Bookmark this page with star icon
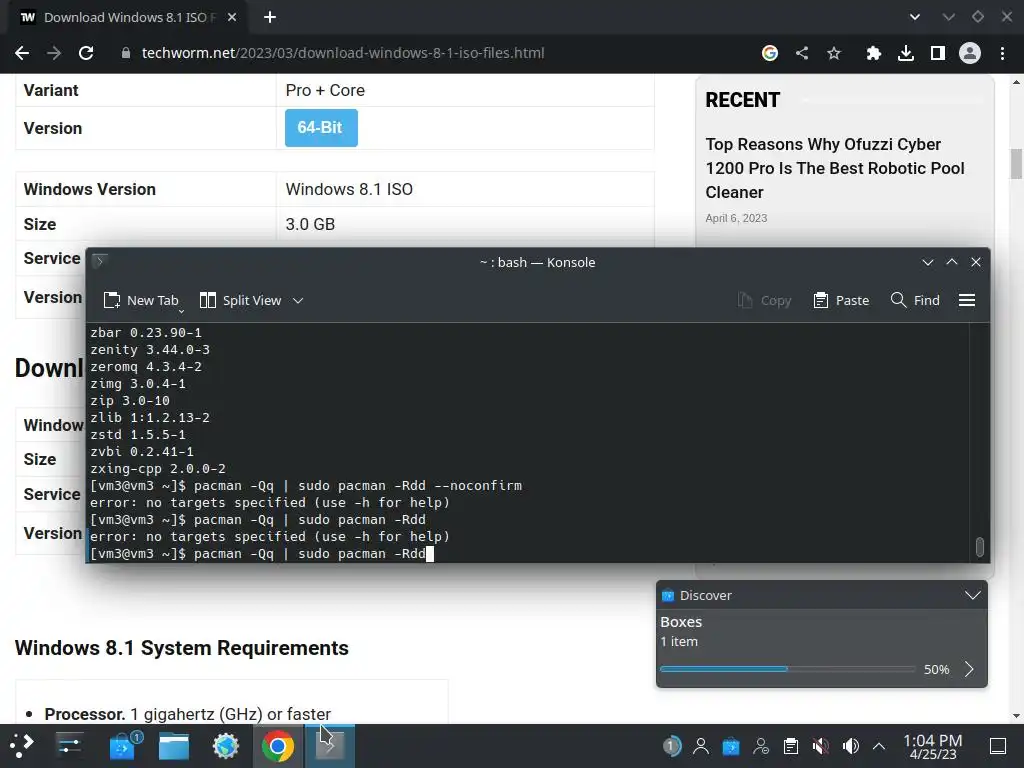Viewport: 1024px width, 768px height. (834, 53)
